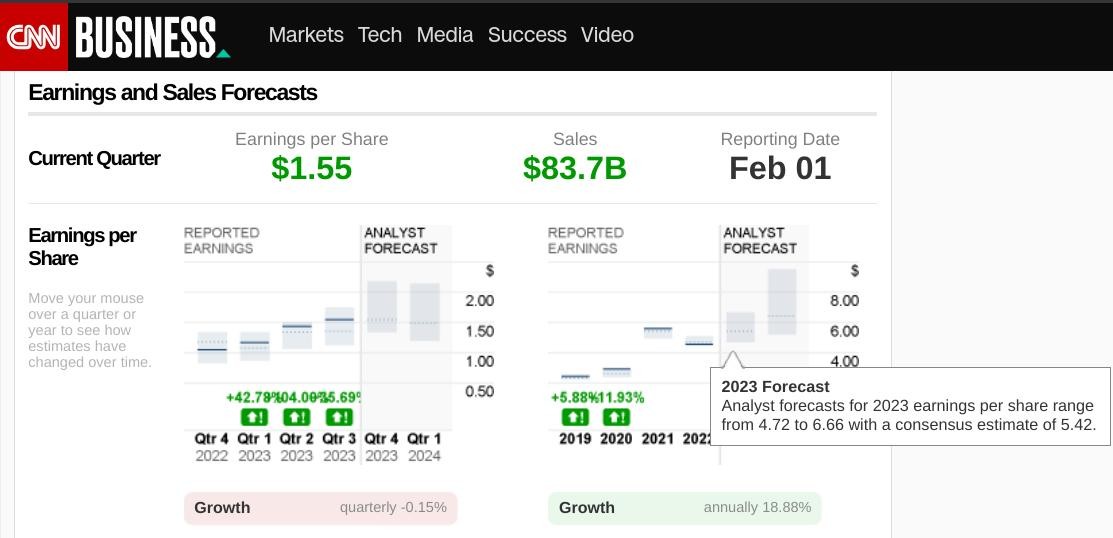Click the red CNN logo
1113x538 pixels.
pos(34,36)
